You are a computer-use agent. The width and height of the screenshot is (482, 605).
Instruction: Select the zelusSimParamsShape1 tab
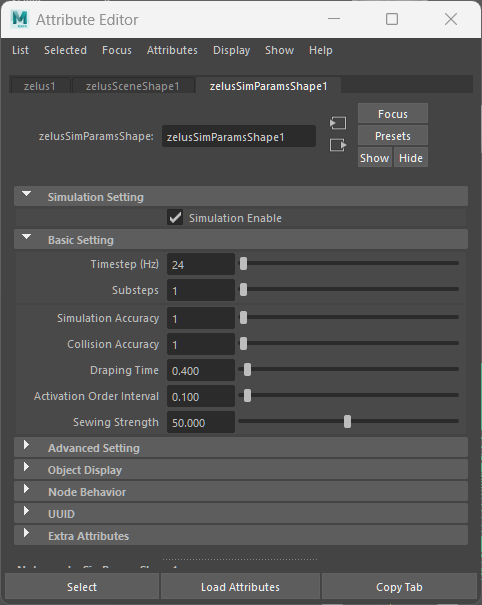268,86
